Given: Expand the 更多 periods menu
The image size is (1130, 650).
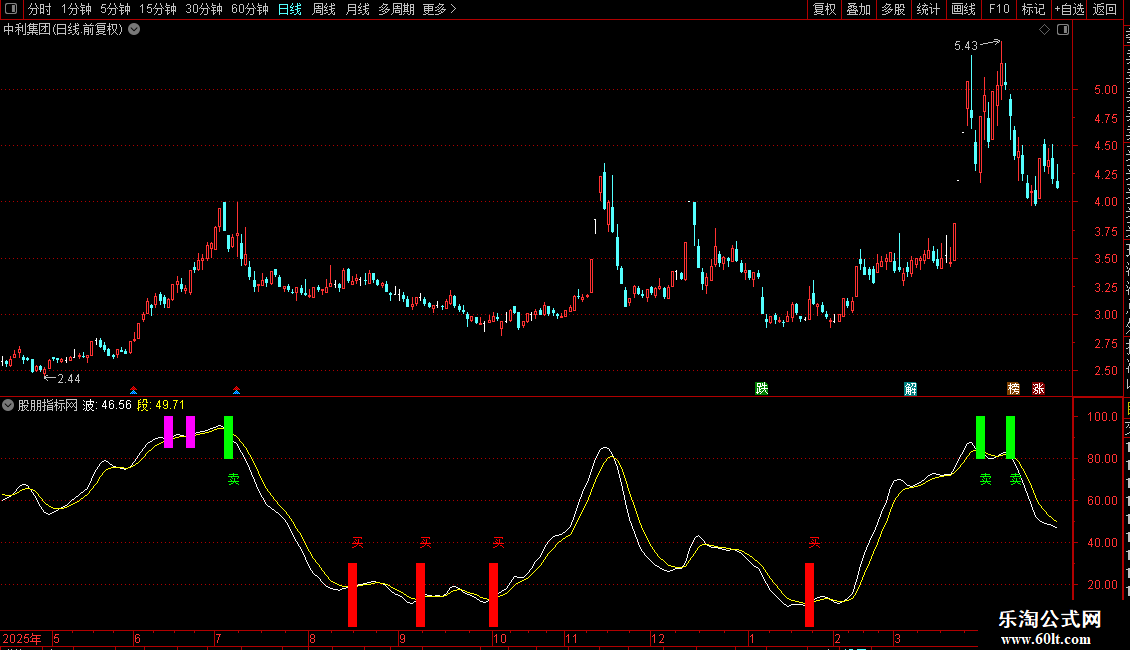Looking at the screenshot, I should coord(439,9).
